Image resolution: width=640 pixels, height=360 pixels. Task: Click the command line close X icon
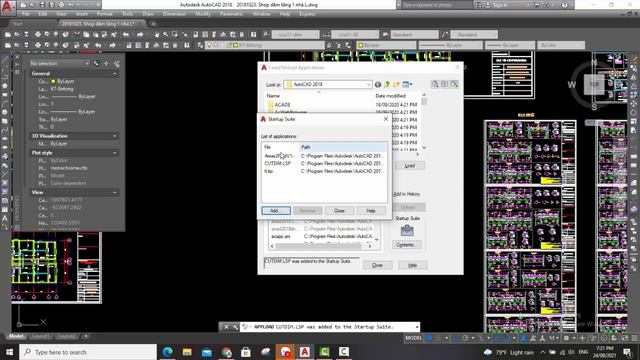coord(226,327)
